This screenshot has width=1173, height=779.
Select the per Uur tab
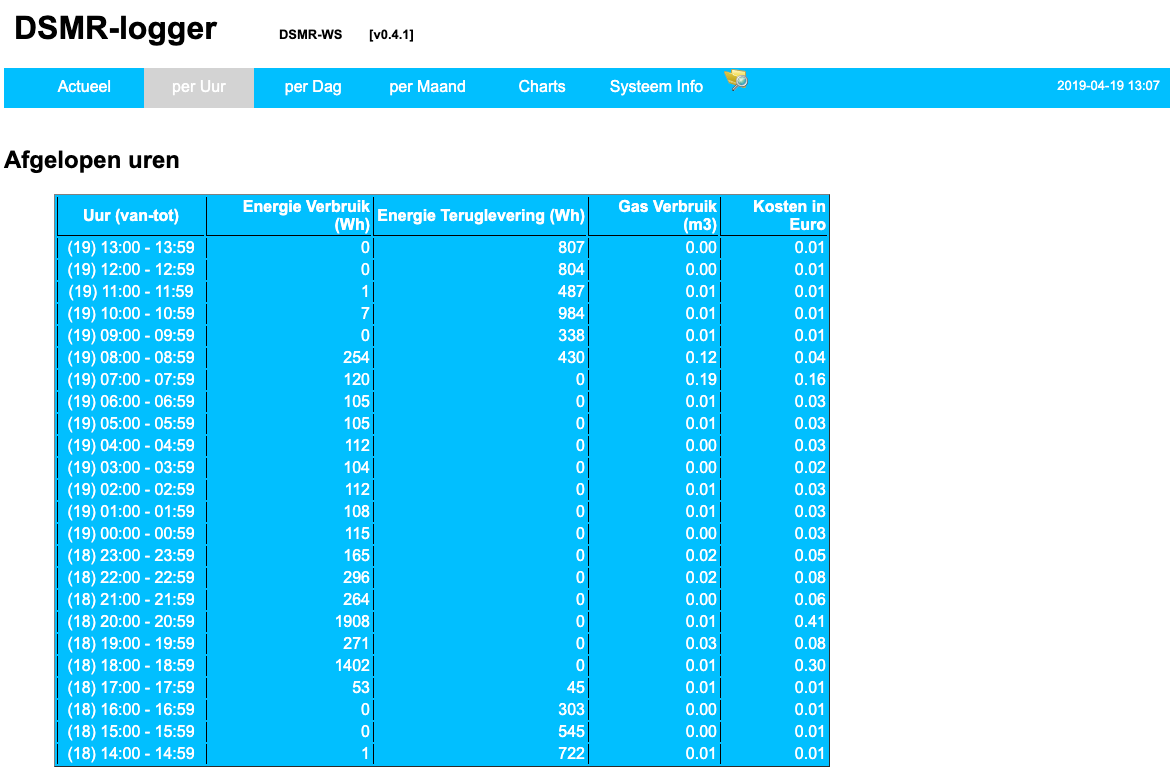coord(199,87)
